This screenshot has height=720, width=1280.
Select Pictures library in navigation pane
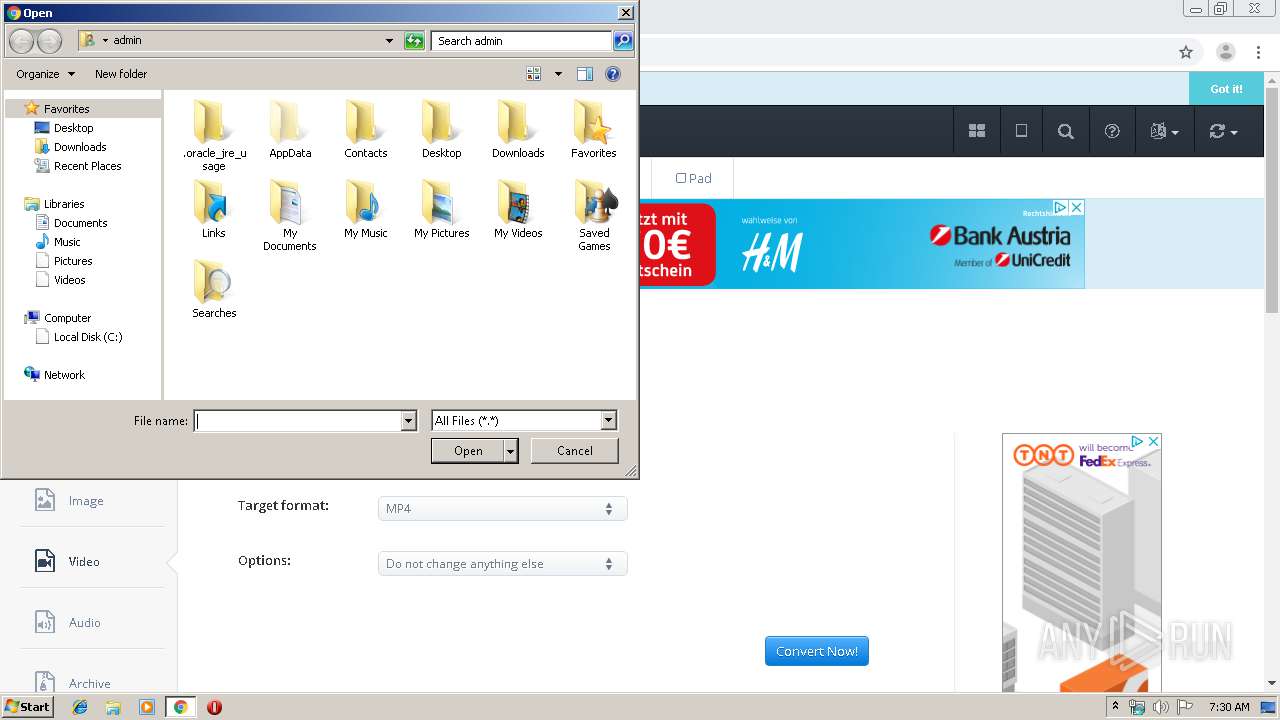pos(63,261)
